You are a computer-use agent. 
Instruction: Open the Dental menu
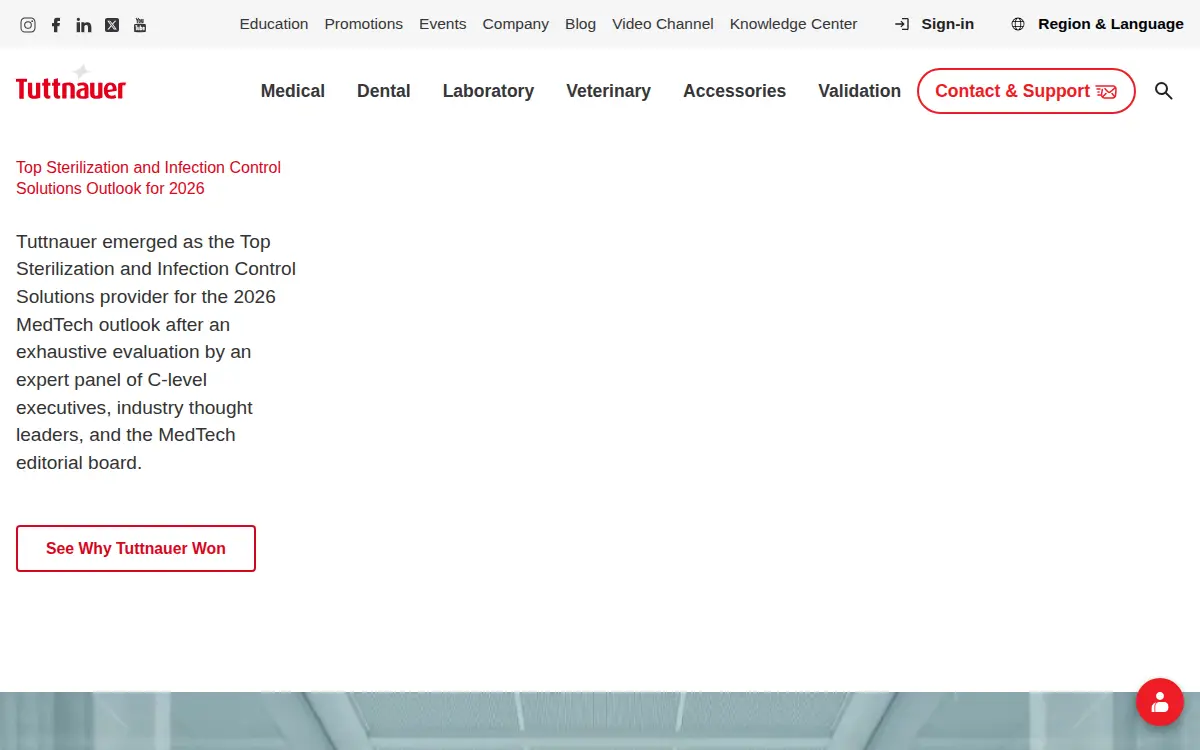click(384, 91)
